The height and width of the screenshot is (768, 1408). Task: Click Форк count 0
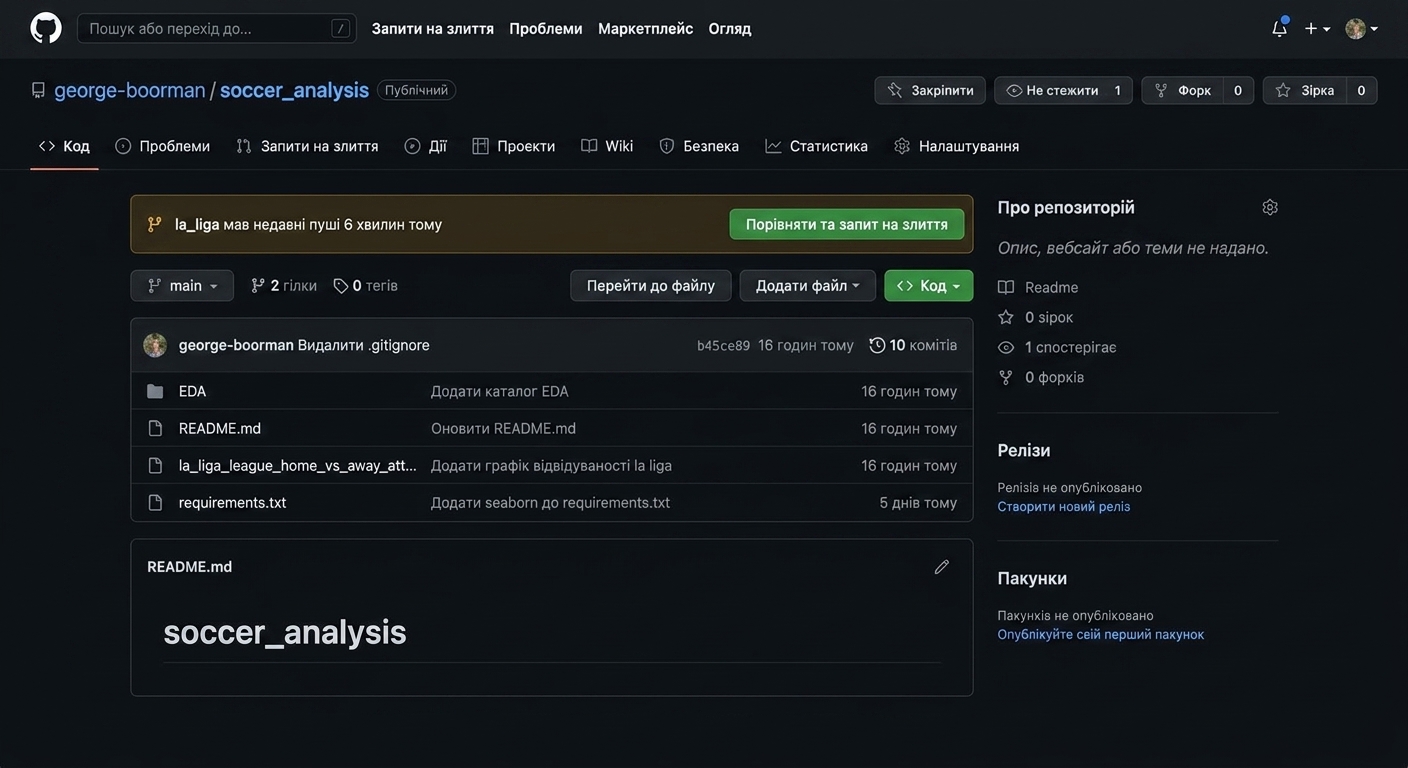coord(1238,90)
